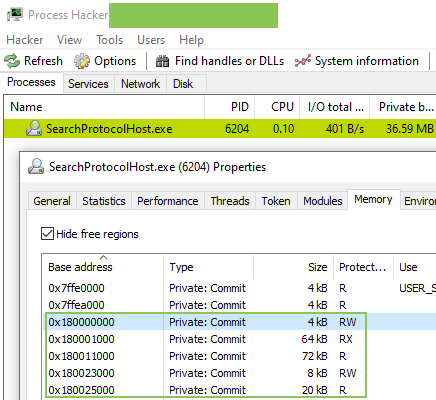Switch to the Network tab
The image size is (436, 400).
140,84
